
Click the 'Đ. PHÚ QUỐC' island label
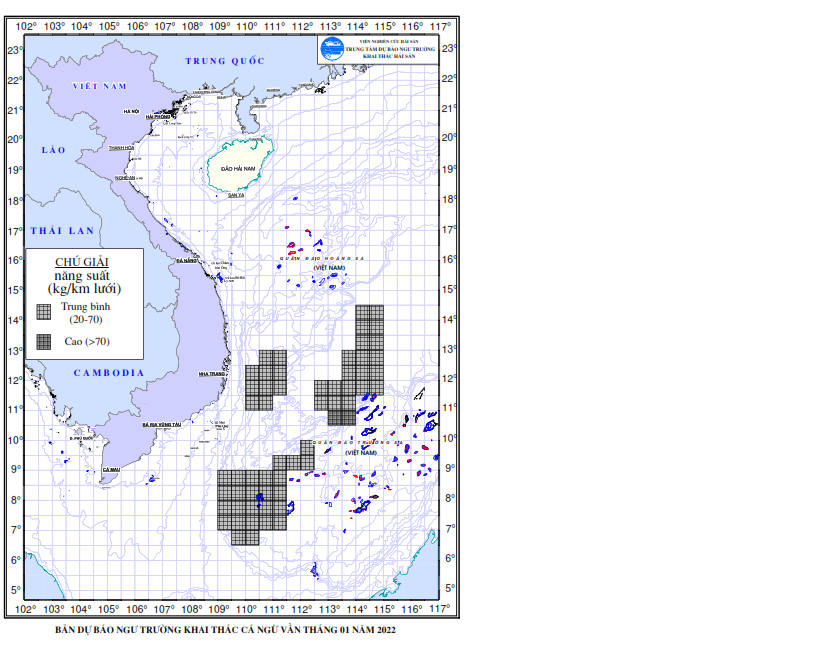[x=81, y=439]
